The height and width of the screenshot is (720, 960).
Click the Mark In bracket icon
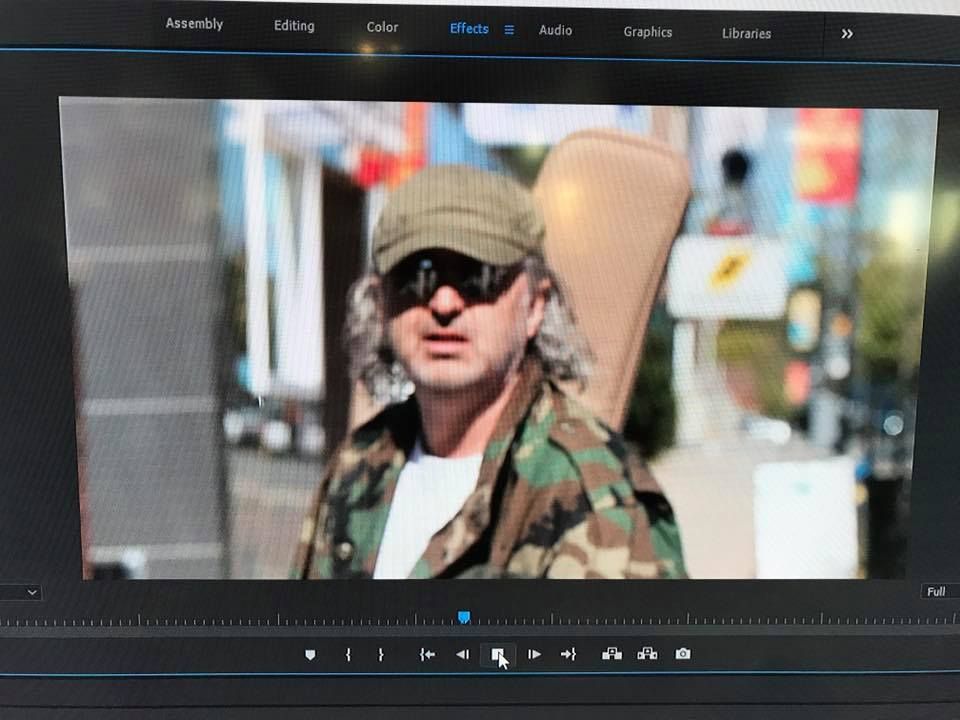pyautogui.click(x=348, y=655)
